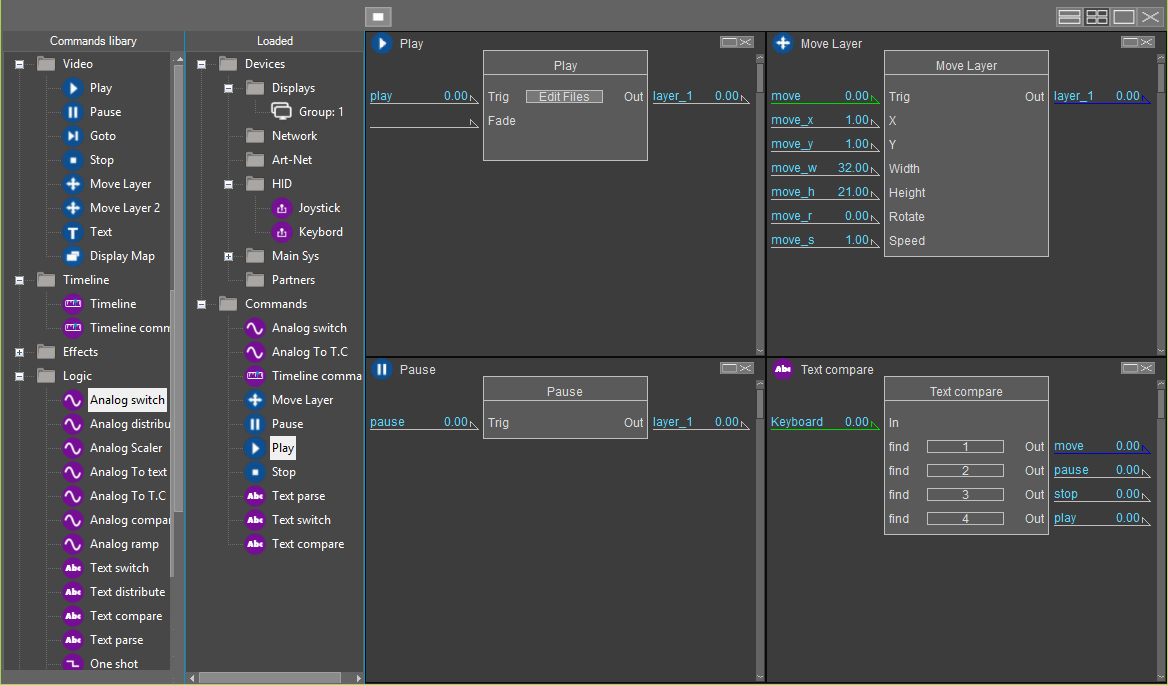Expand the Effects folder
Viewport: 1168px width, 685px height.
click(19, 352)
